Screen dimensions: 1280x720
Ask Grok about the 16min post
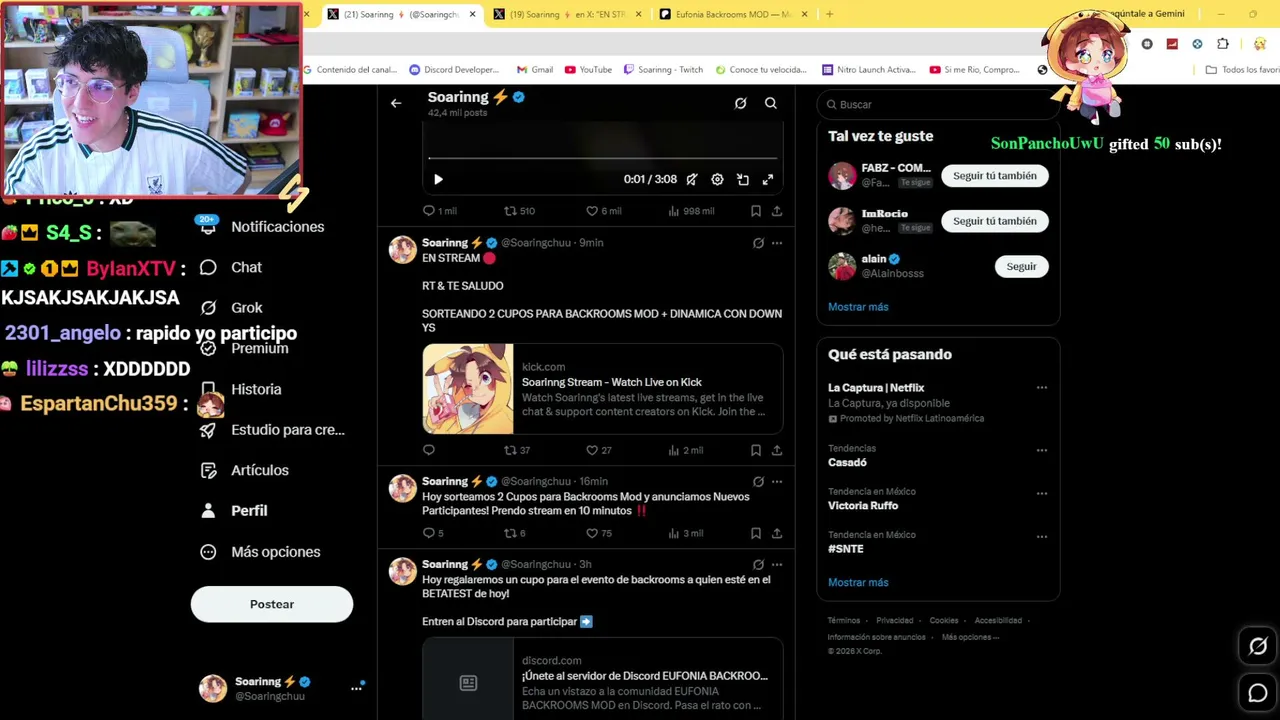tap(758, 482)
